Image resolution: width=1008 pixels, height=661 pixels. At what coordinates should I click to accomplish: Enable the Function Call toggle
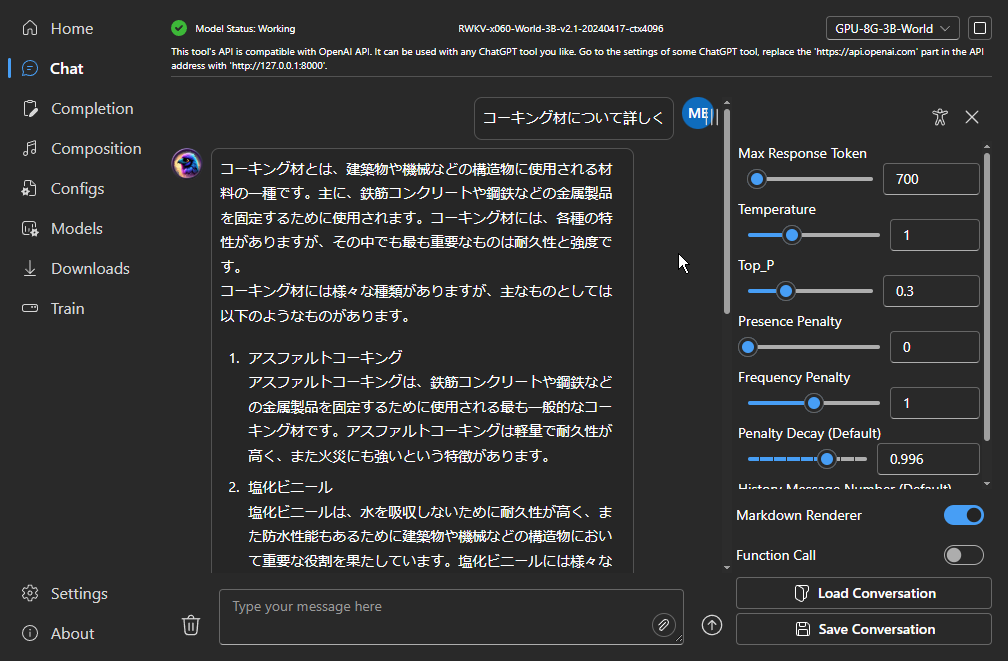coord(963,555)
